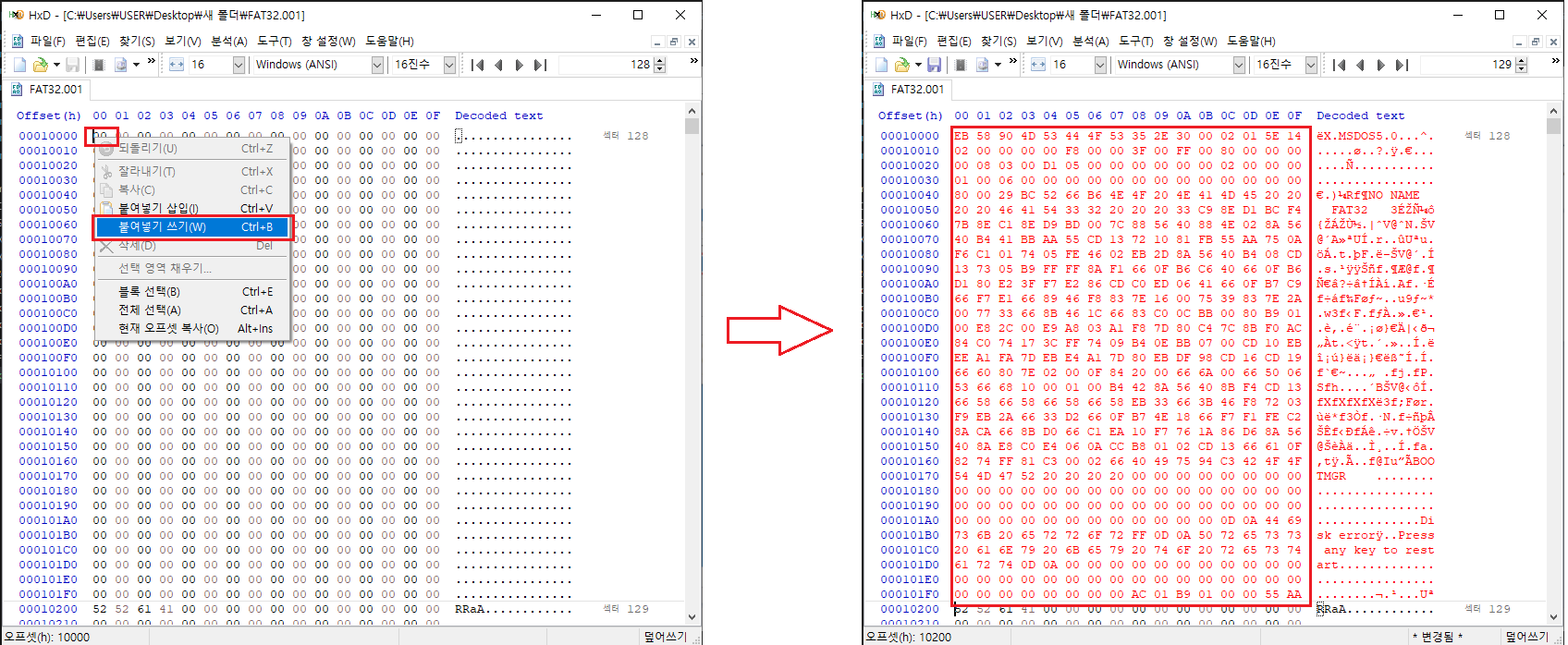Expand the arrow next to the open icon in the right window
Screen dimensions: 1568x645
click(918, 65)
